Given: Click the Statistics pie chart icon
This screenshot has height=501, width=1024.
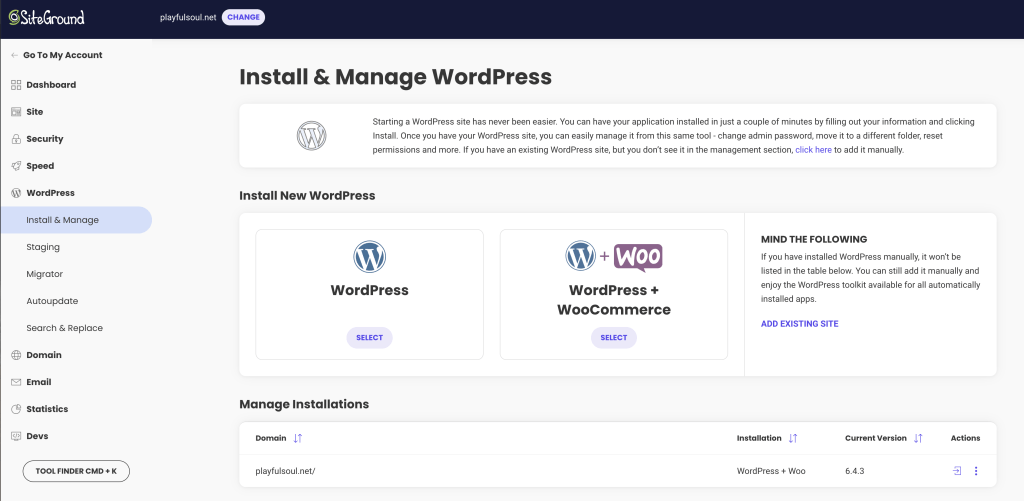Looking at the screenshot, I should [x=16, y=409].
